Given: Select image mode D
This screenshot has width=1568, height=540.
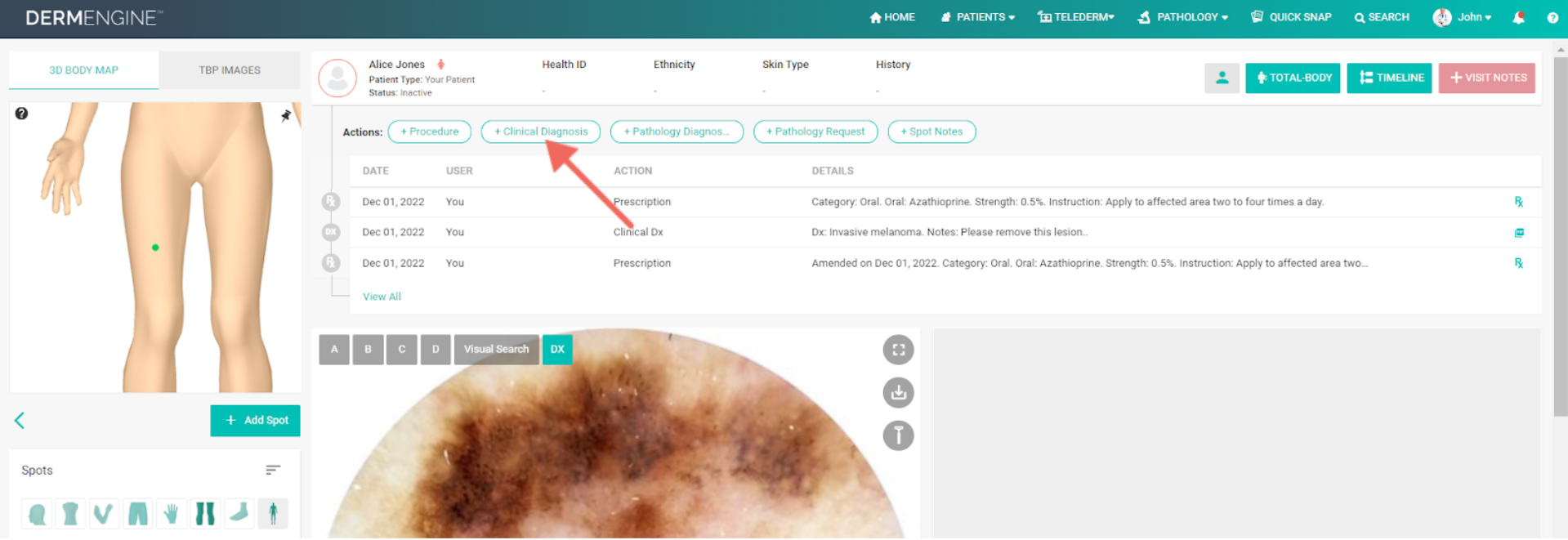Looking at the screenshot, I should tap(436, 350).
